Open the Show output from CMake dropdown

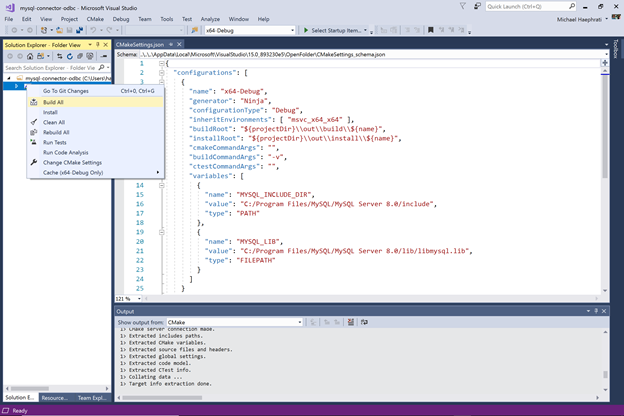click(300, 322)
